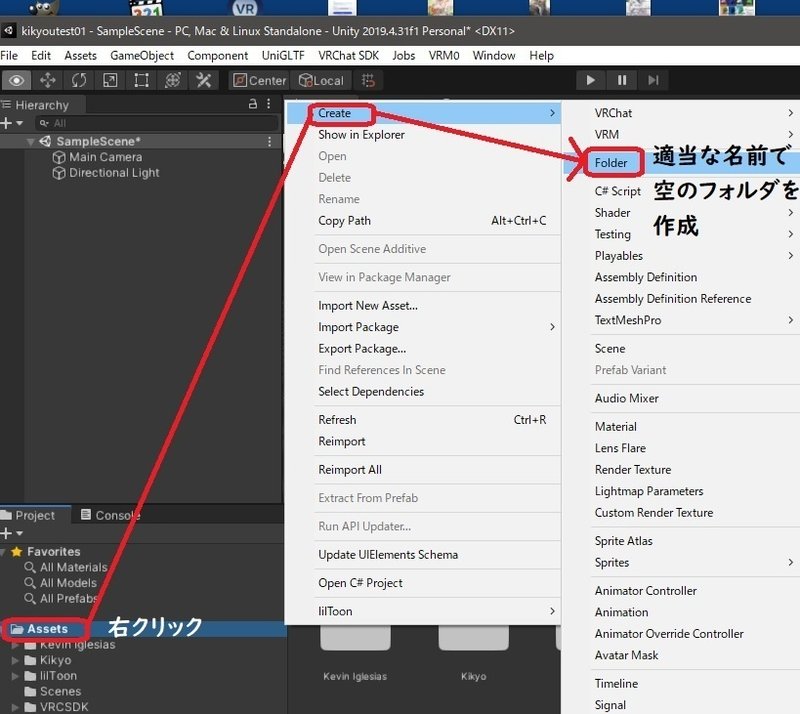Expand the Shader create submenu
The height and width of the screenshot is (714, 800).
(x=681, y=213)
